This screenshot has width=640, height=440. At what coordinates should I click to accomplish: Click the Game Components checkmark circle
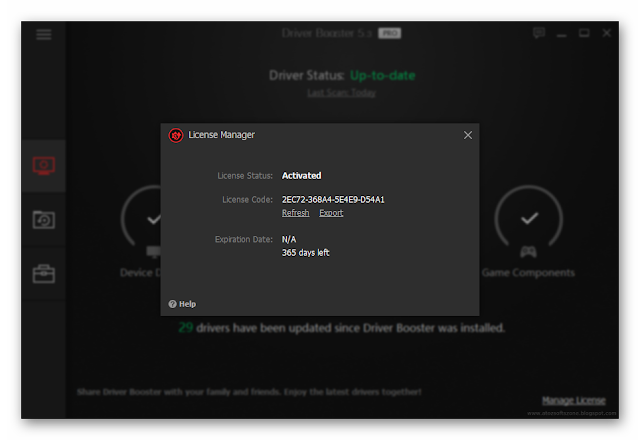[529, 218]
